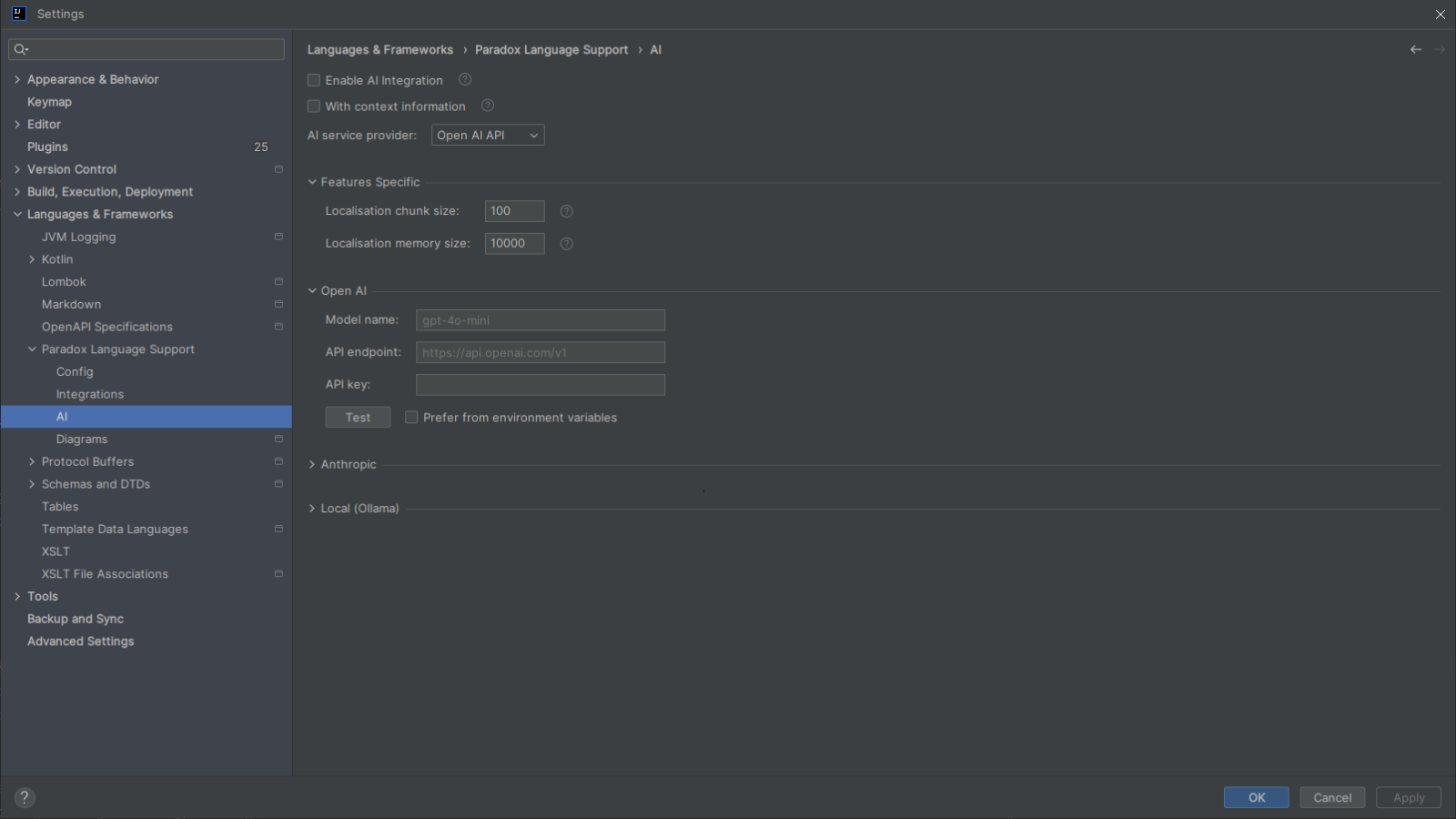Select Integrations in the settings tree

[x=89, y=394]
